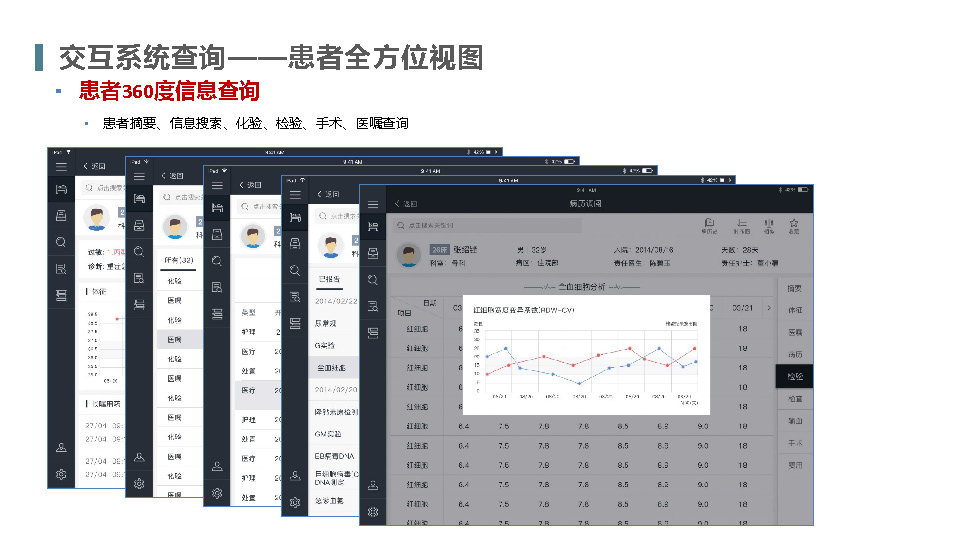Click the magnifier icon in the rearmost vitals window
Screen dimensions: 960x540
click(61, 242)
